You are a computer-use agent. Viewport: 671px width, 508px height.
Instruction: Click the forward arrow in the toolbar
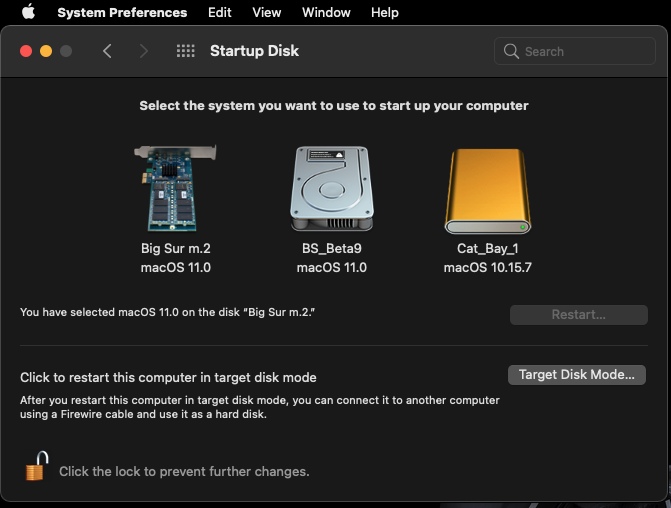[144, 51]
